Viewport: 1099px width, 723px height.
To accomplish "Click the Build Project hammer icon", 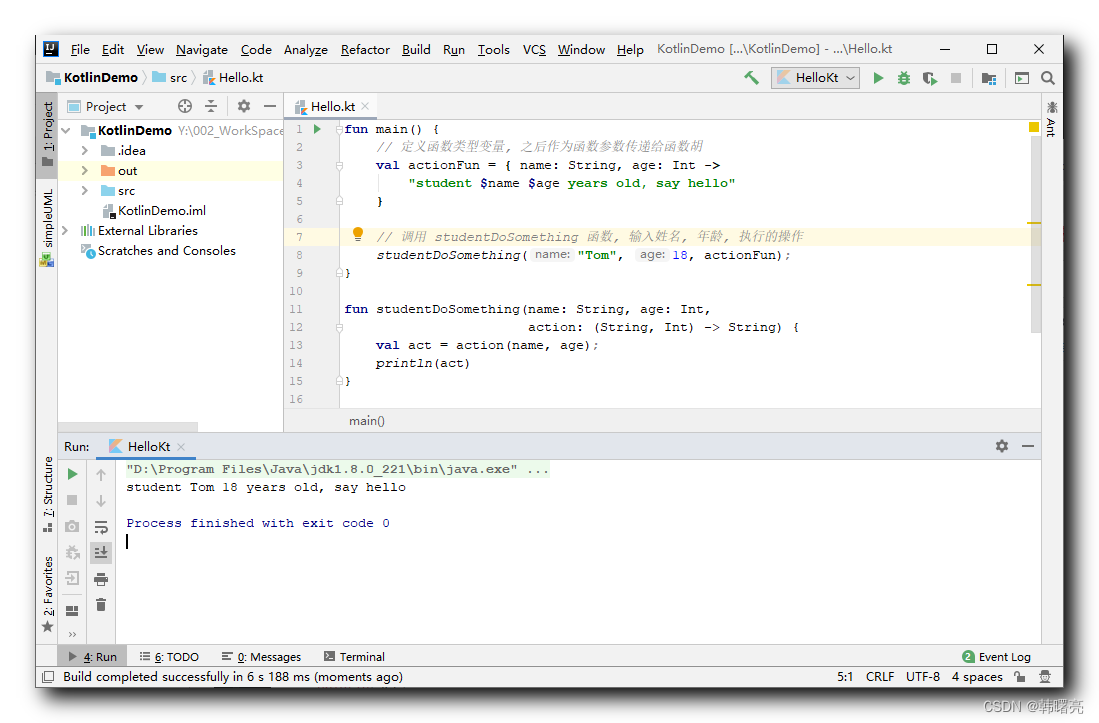I will coord(751,78).
